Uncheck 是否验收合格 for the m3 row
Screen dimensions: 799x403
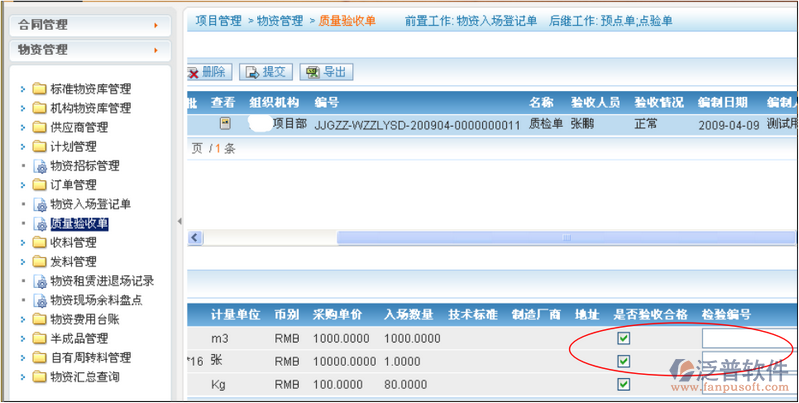pos(624,338)
